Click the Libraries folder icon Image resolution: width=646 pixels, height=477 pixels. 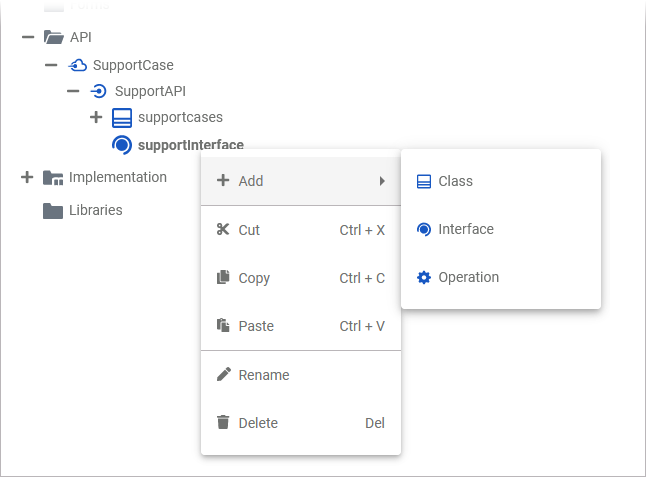point(53,211)
